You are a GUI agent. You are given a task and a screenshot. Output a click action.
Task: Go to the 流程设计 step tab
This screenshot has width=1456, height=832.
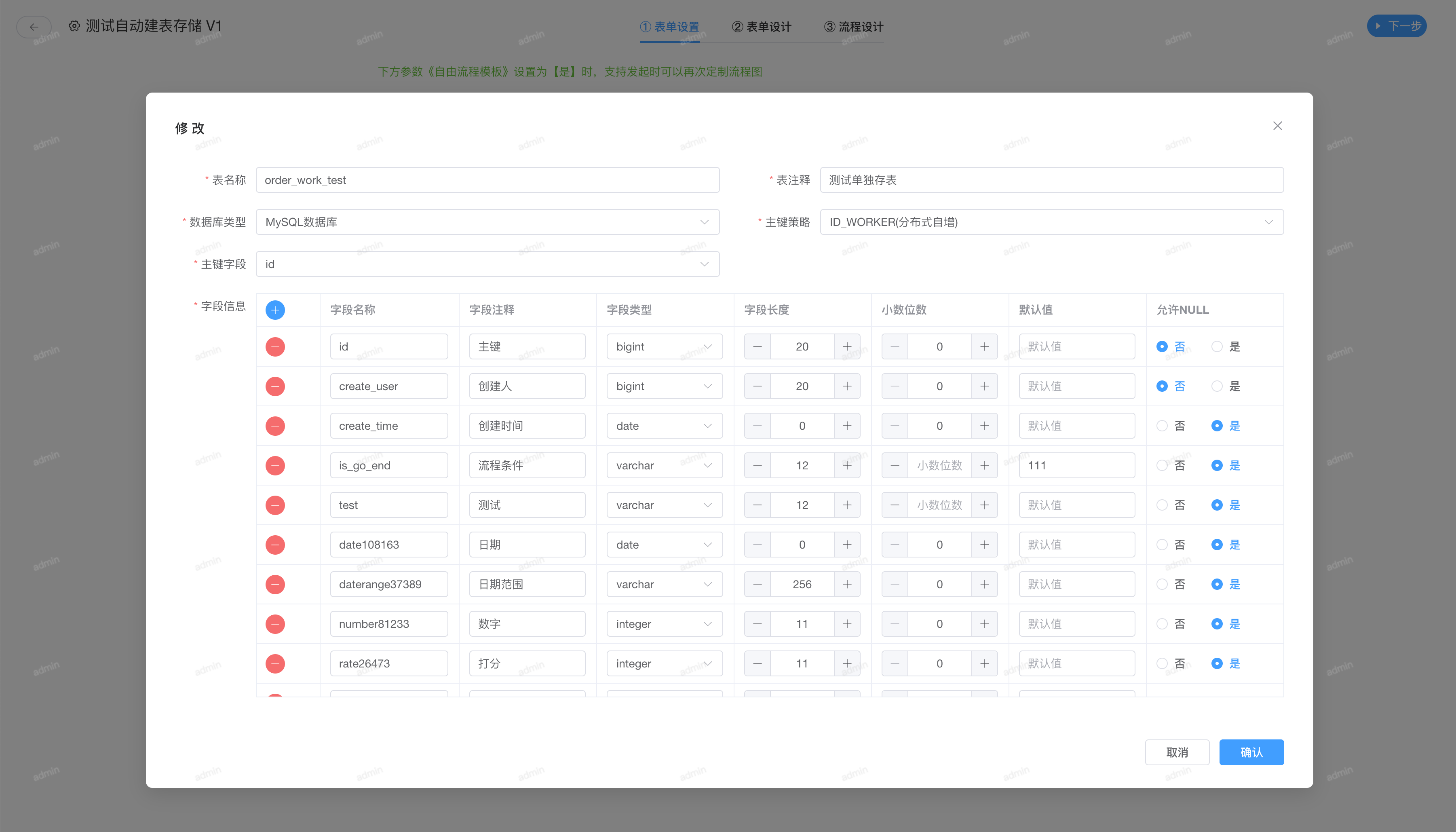[x=853, y=27]
